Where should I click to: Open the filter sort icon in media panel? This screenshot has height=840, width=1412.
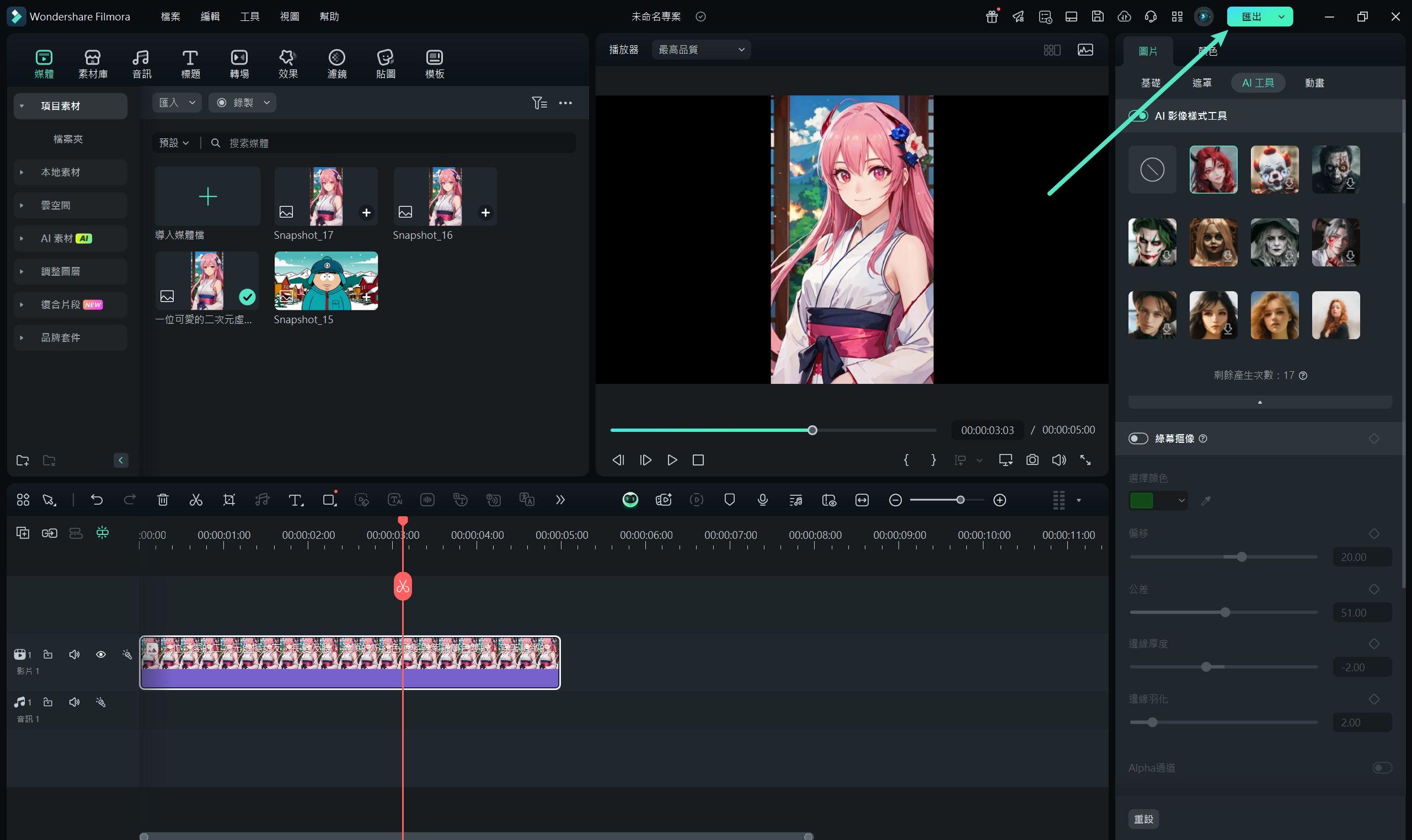tap(539, 103)
